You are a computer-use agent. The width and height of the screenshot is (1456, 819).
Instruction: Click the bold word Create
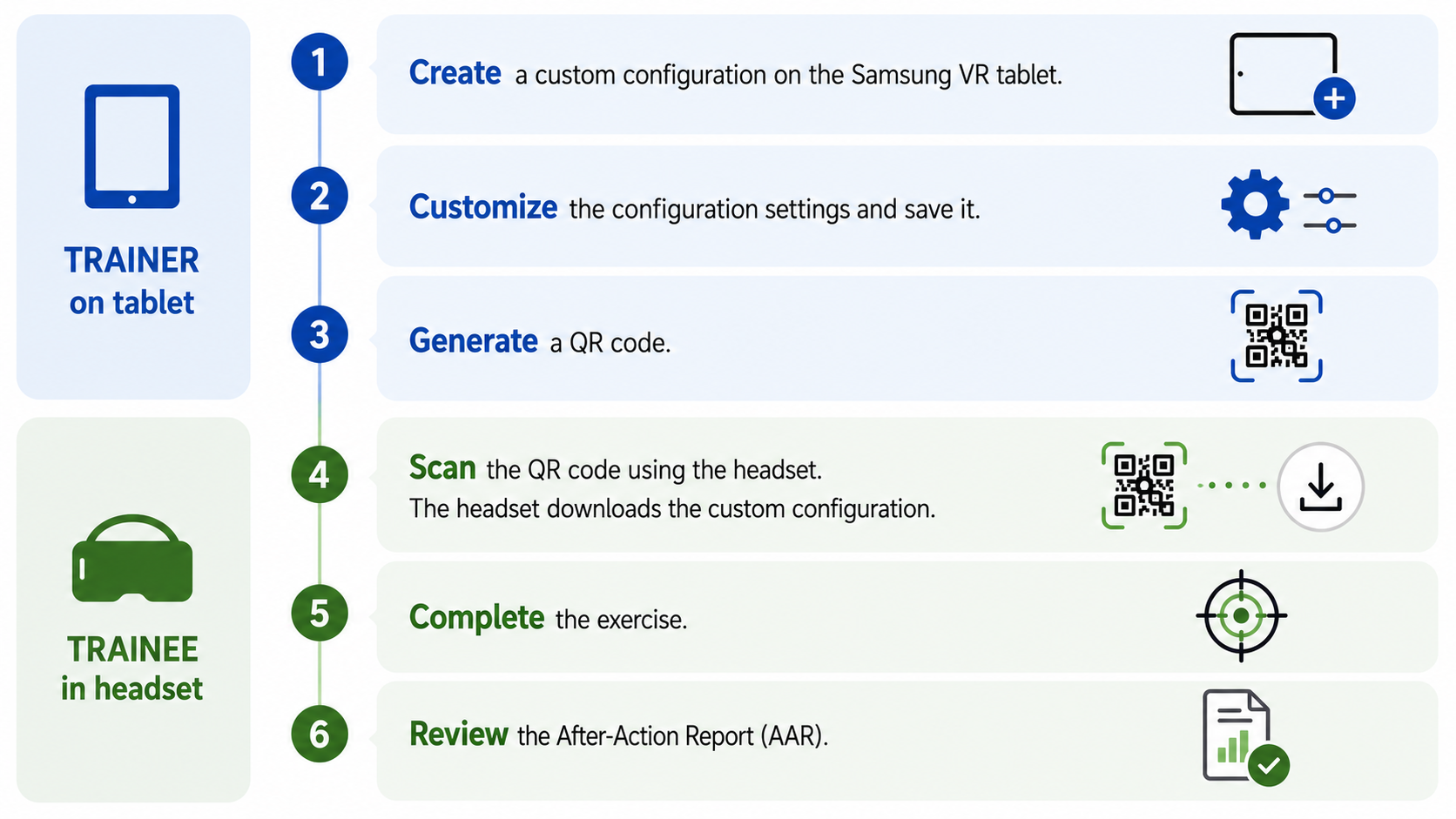coord(455,73)
